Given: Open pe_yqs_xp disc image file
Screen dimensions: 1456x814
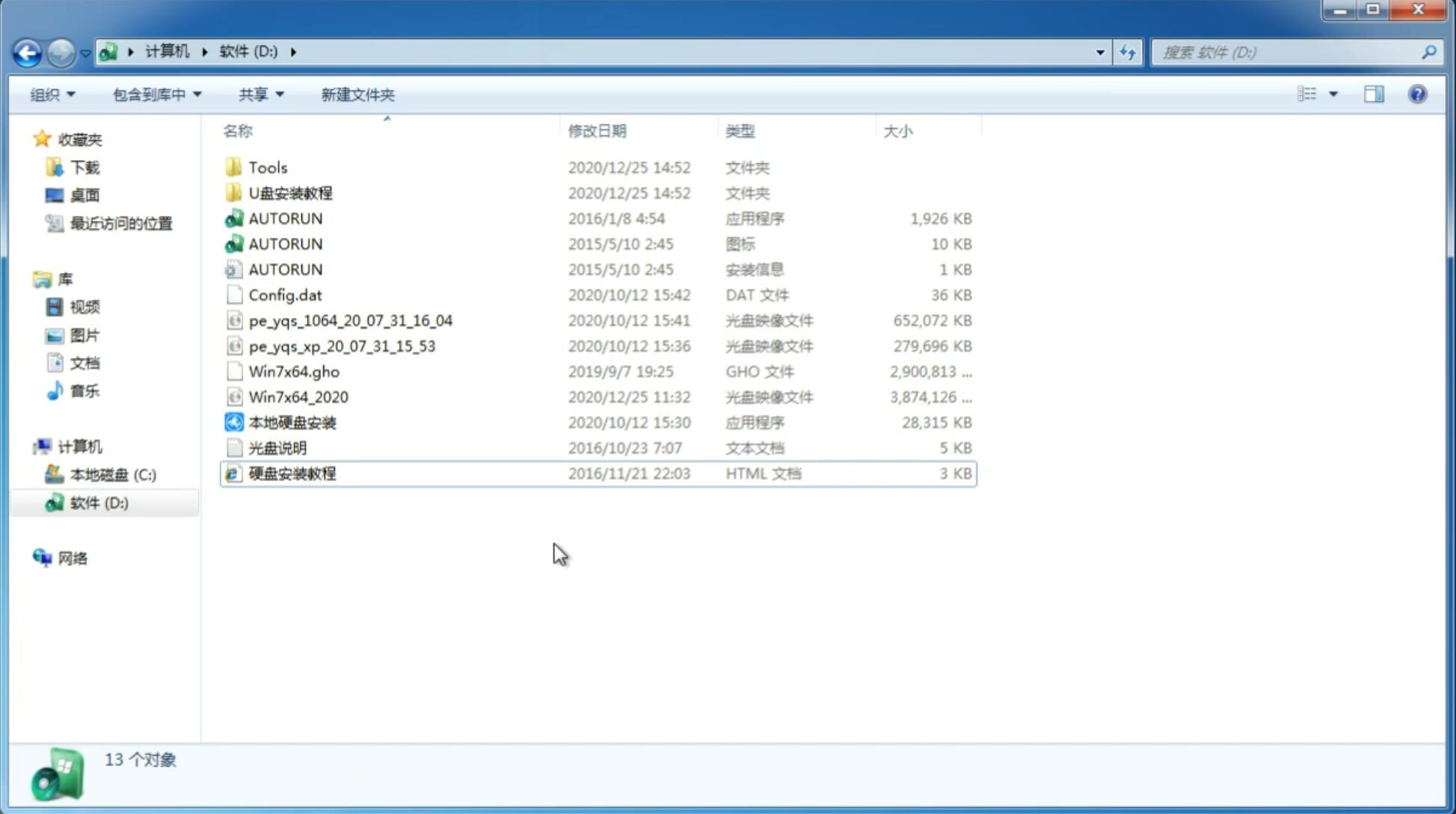Looking at the screenshot, I should point(342,345).
